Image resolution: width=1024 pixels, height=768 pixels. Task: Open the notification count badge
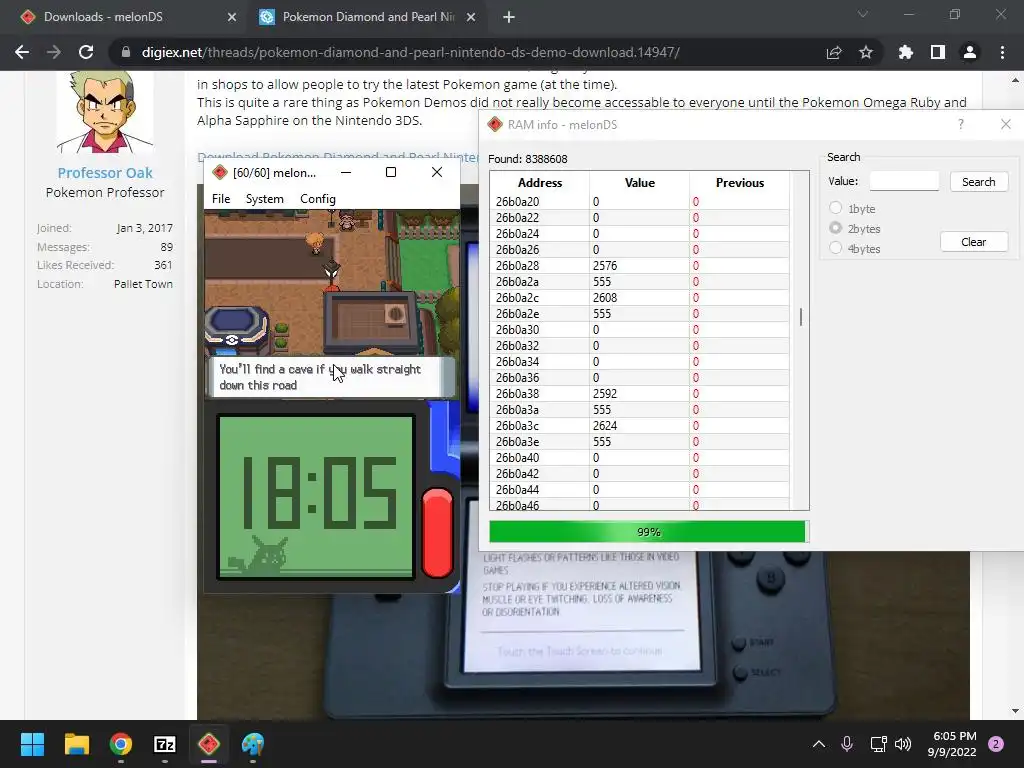pyautogui.click(x=996, y=744)
